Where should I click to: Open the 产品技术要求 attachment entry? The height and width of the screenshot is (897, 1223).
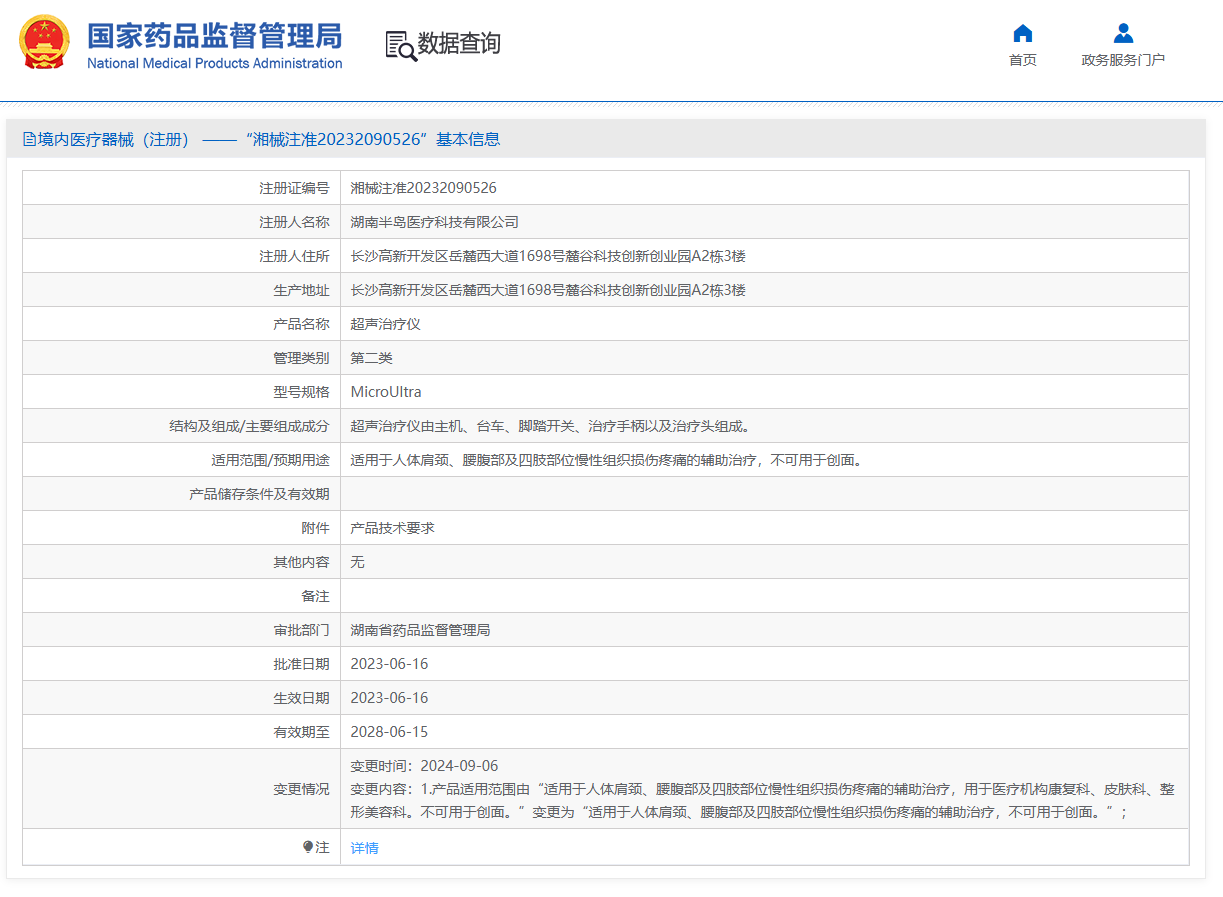point(392,528)
